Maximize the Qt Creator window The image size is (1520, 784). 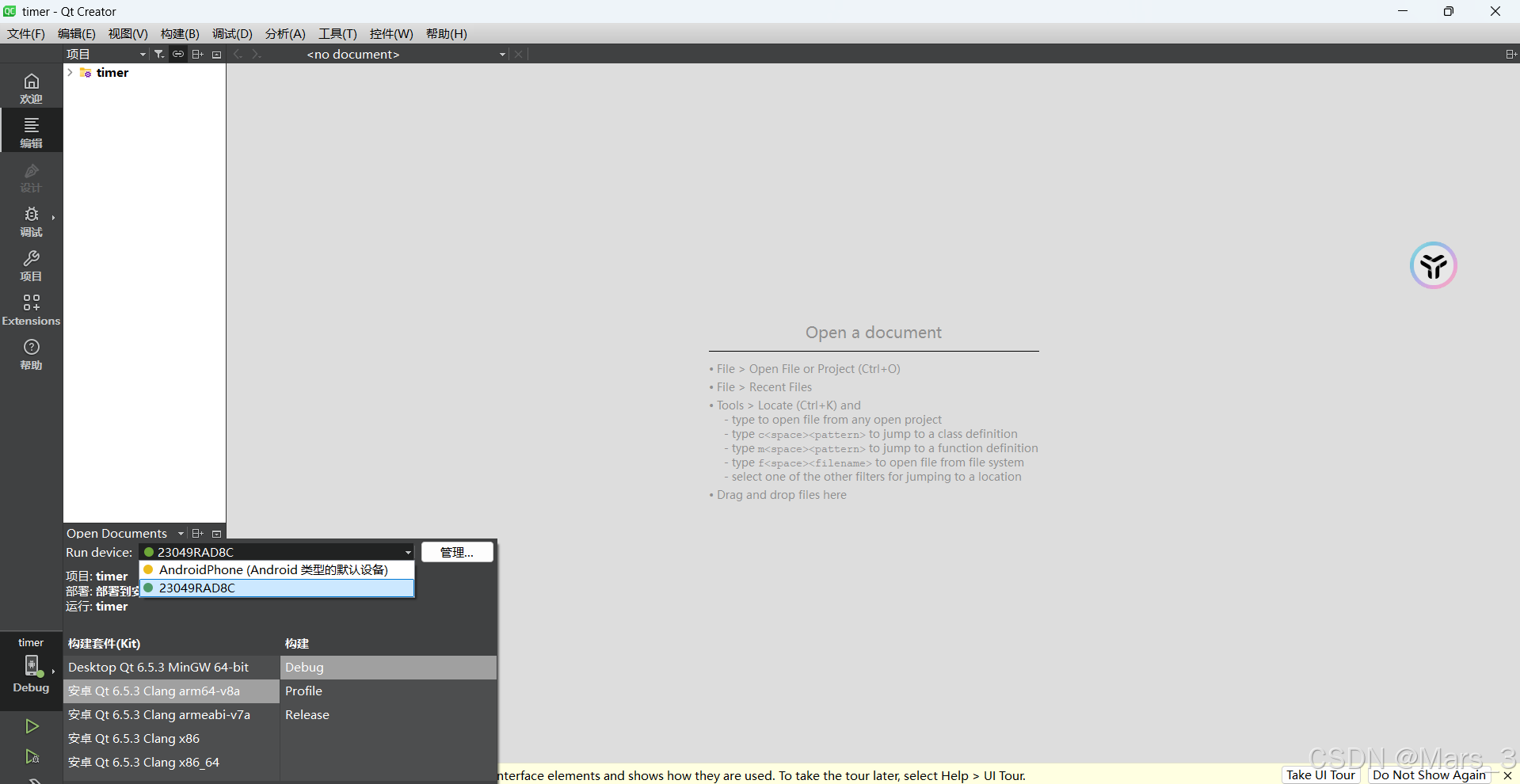coord(1449,11)
